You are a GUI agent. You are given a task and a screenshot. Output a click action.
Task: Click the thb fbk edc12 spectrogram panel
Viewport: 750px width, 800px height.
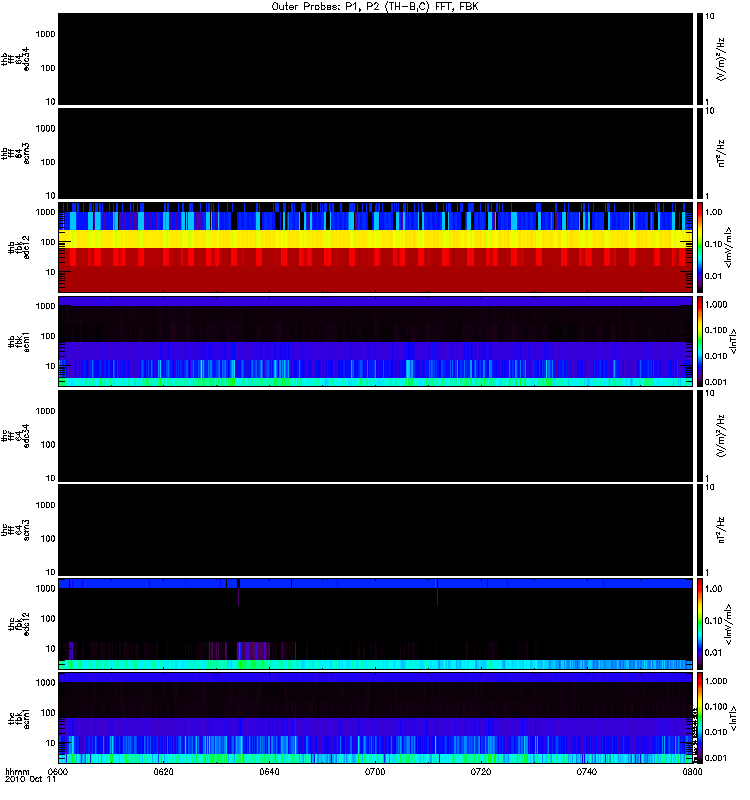pos(375,247)
